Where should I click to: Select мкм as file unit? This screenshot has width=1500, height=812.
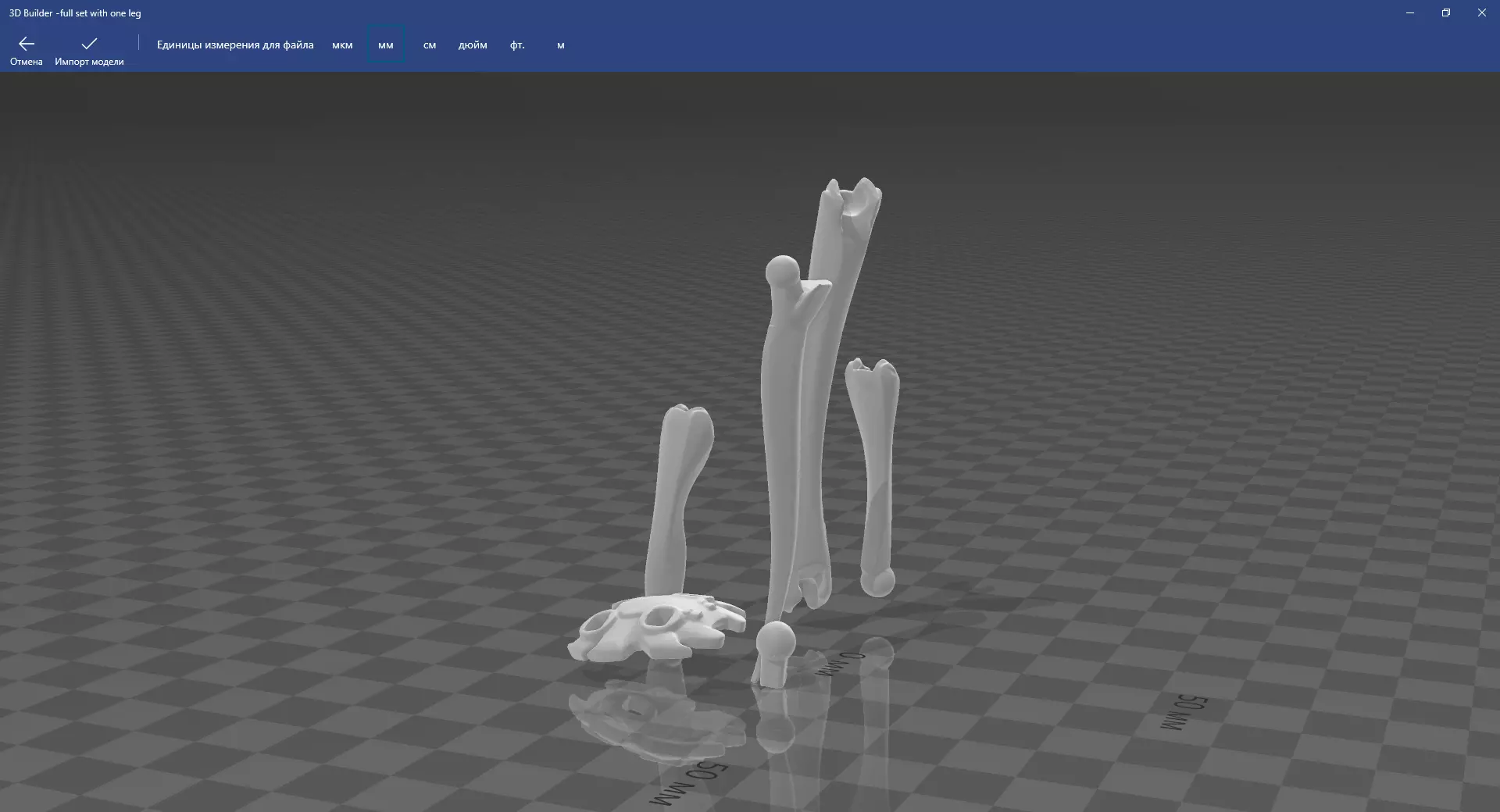pyautogui.click(x=342, y=45)
